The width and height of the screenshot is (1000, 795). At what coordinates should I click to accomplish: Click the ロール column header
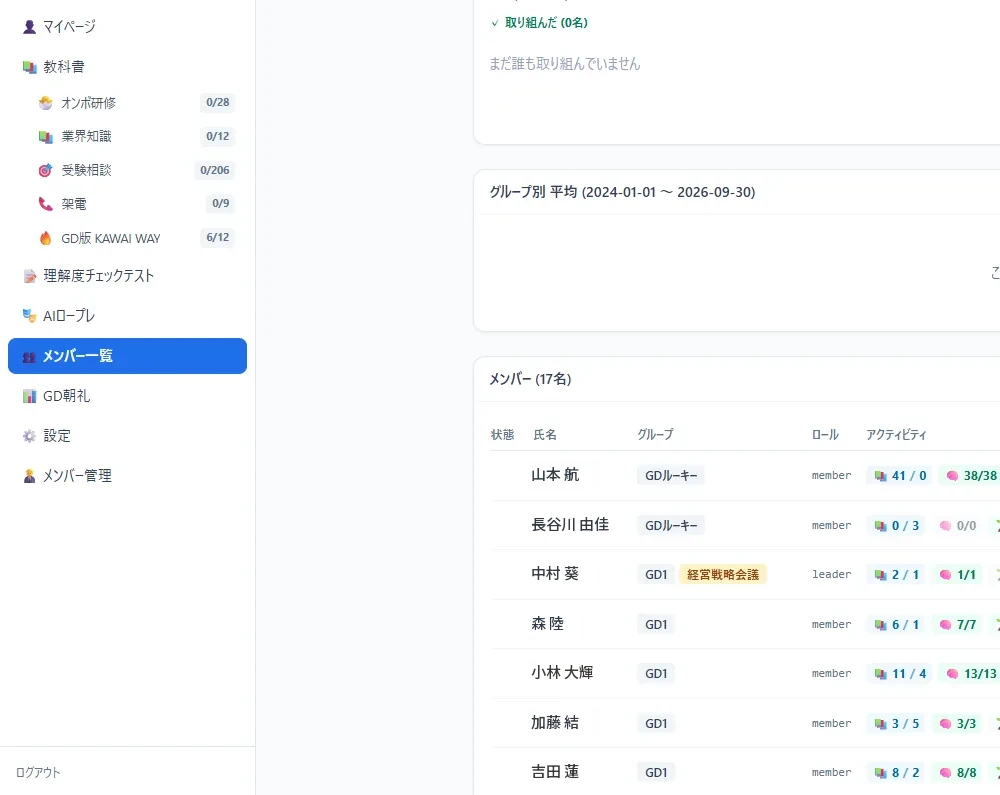coord(825,435)
